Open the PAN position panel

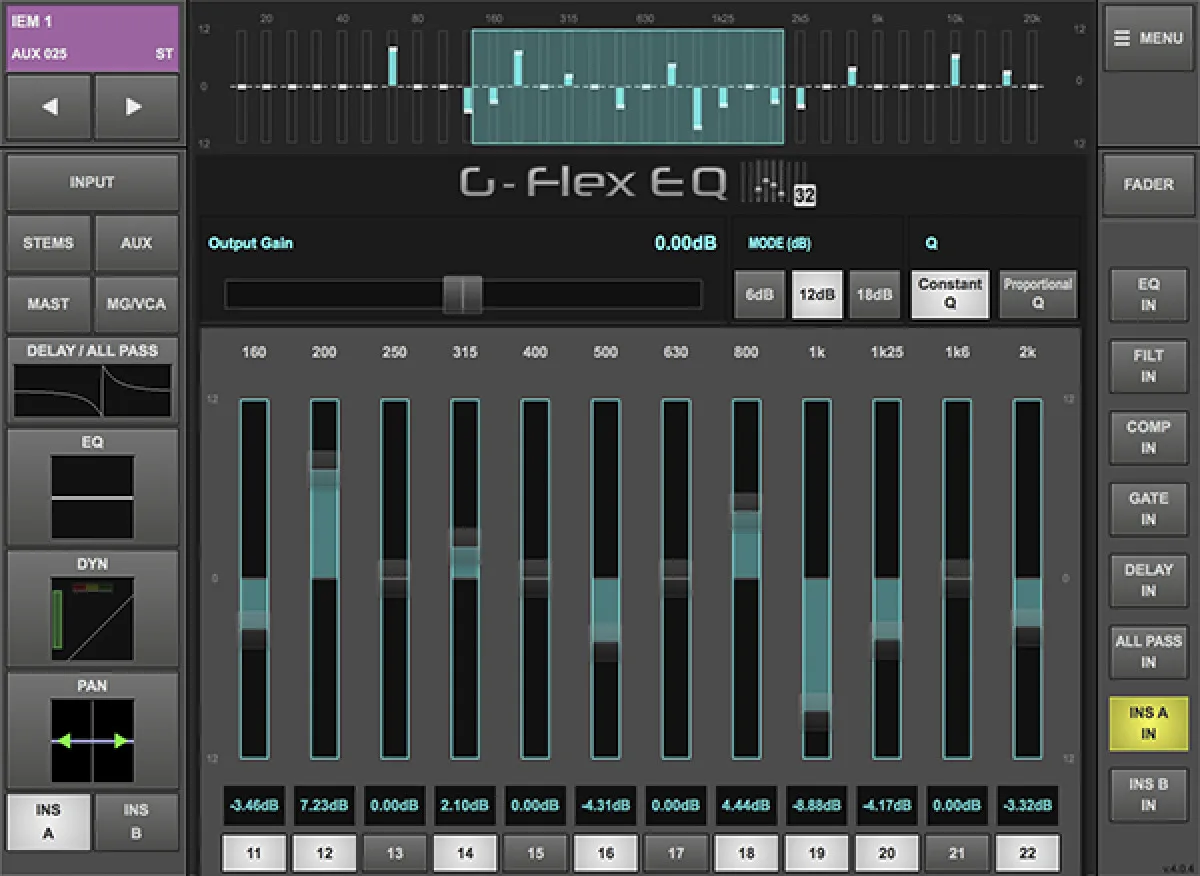tap(92, 730)
